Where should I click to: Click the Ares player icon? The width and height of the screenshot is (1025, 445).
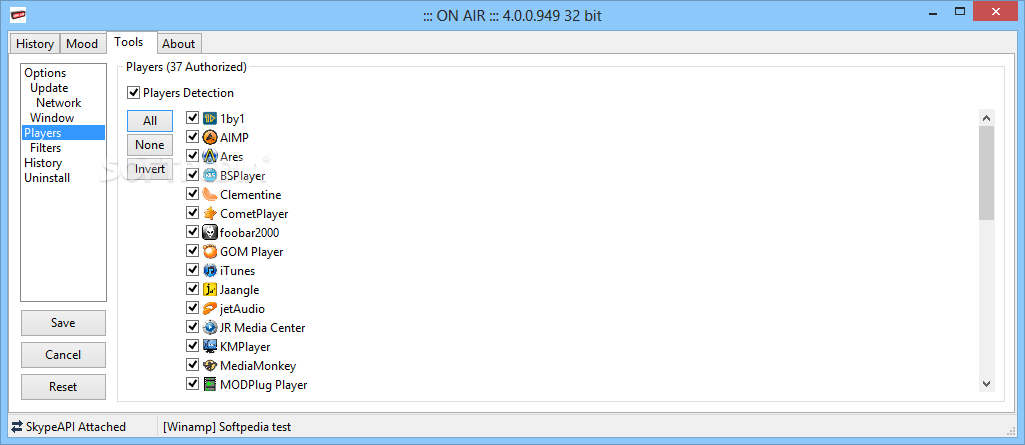(x=210, y=156)
